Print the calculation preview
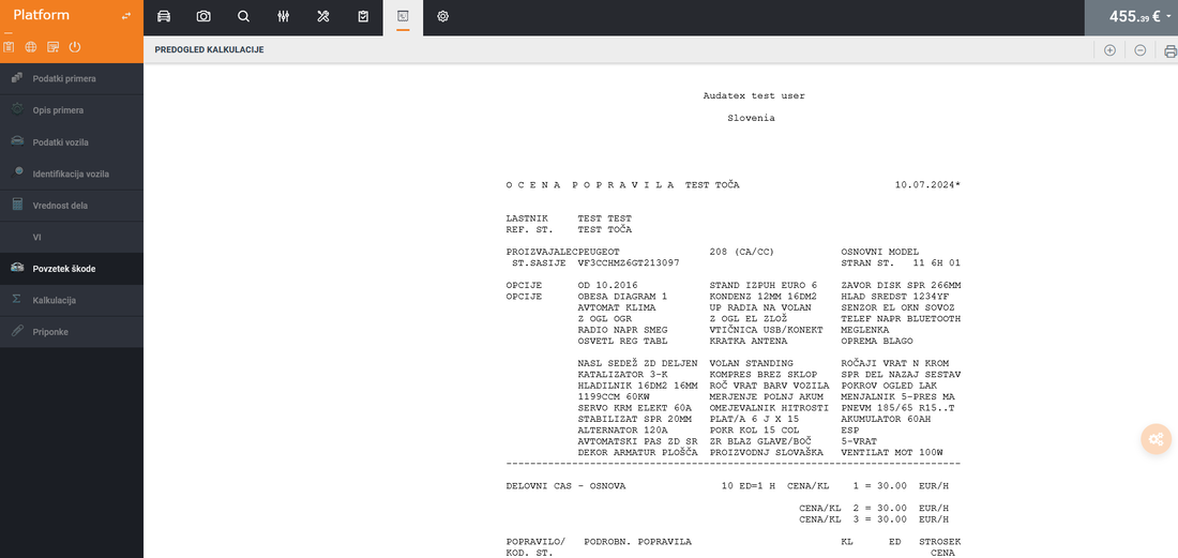The width and height of the screenshot is (1178, 558). pos(1170,51)
